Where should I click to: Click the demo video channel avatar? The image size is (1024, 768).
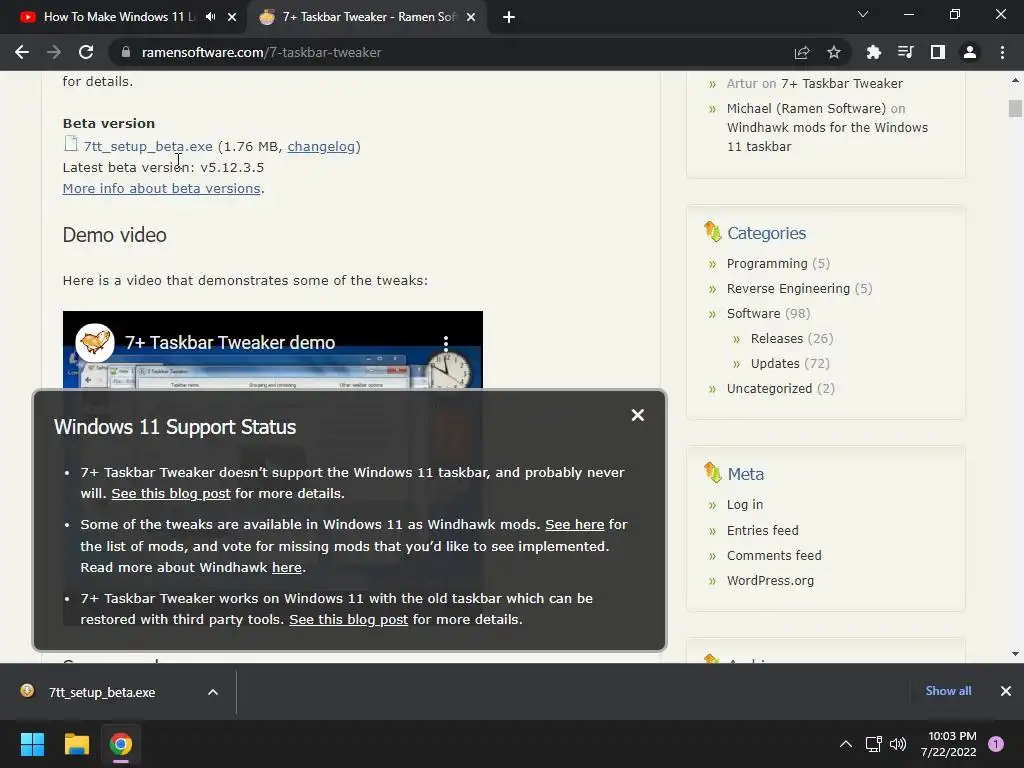click(x=95, y=342)
